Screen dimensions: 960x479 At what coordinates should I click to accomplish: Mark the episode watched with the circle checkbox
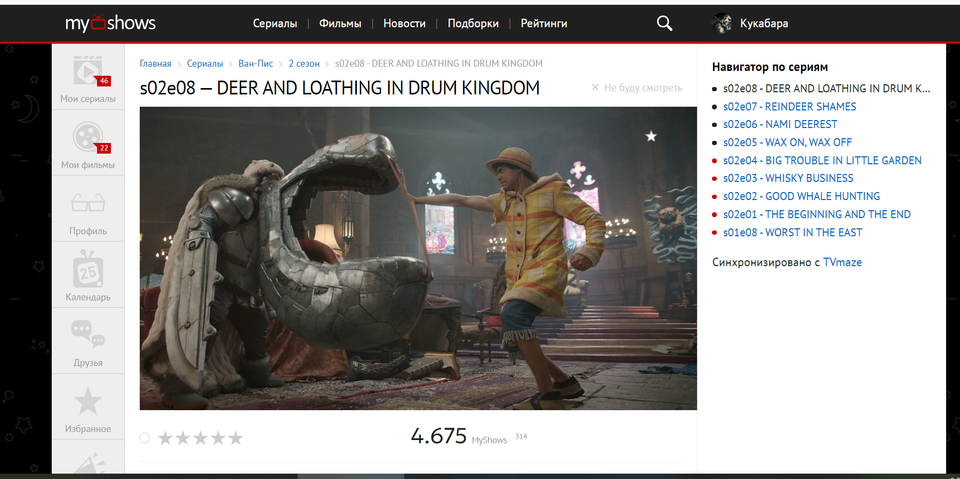pyautogui.click(x=144, y=437)
